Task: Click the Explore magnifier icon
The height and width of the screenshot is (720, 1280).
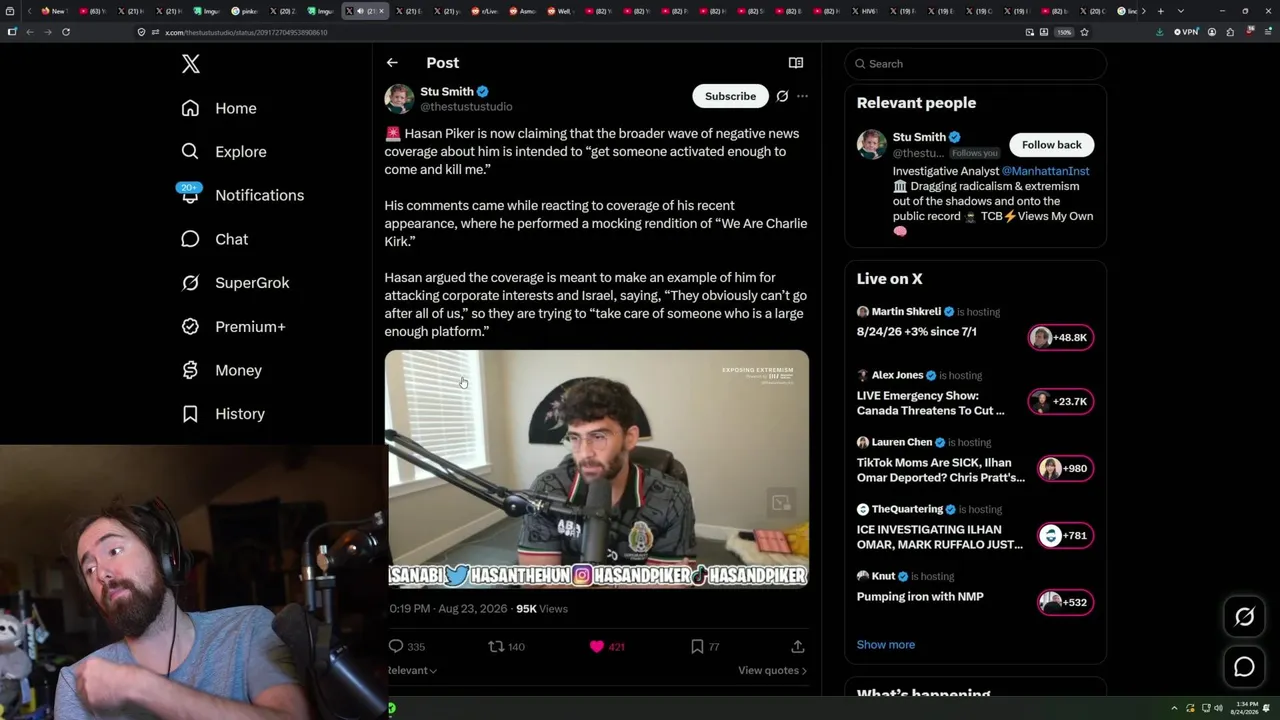Action: pyautogui.click(x=190, y=152)
